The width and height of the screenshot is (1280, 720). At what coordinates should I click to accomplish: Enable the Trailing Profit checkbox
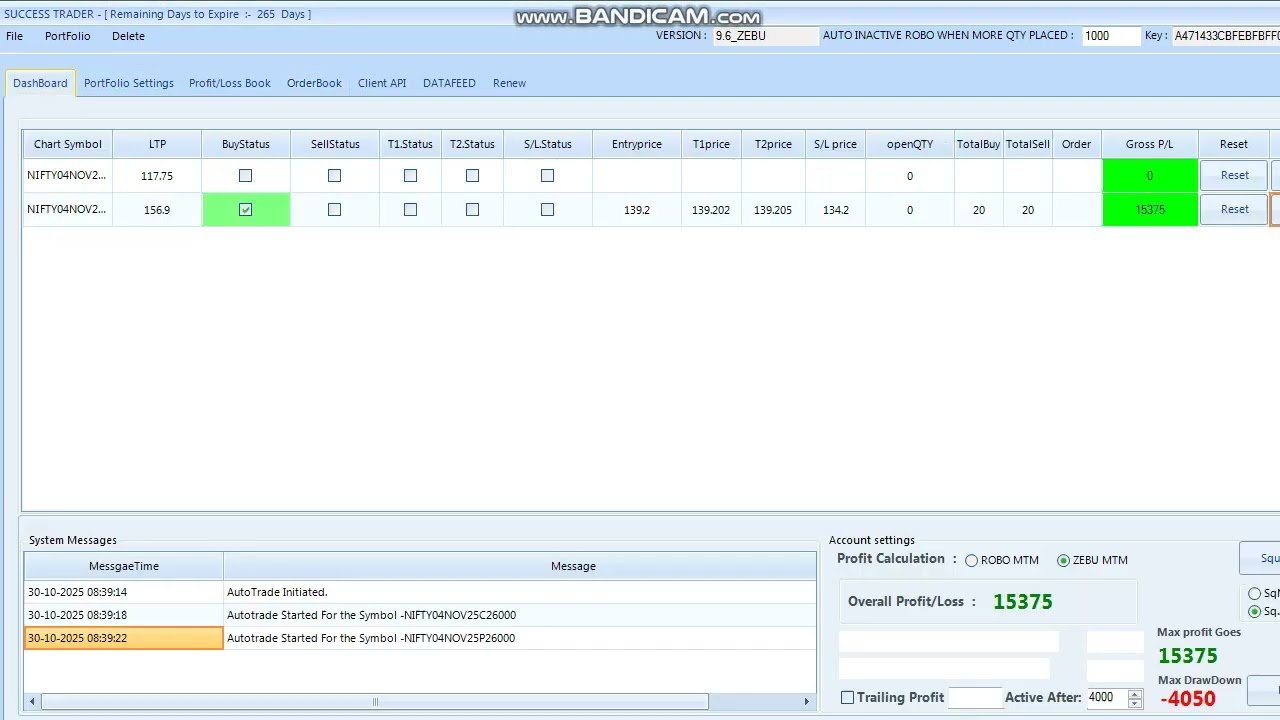coord(847,697)
